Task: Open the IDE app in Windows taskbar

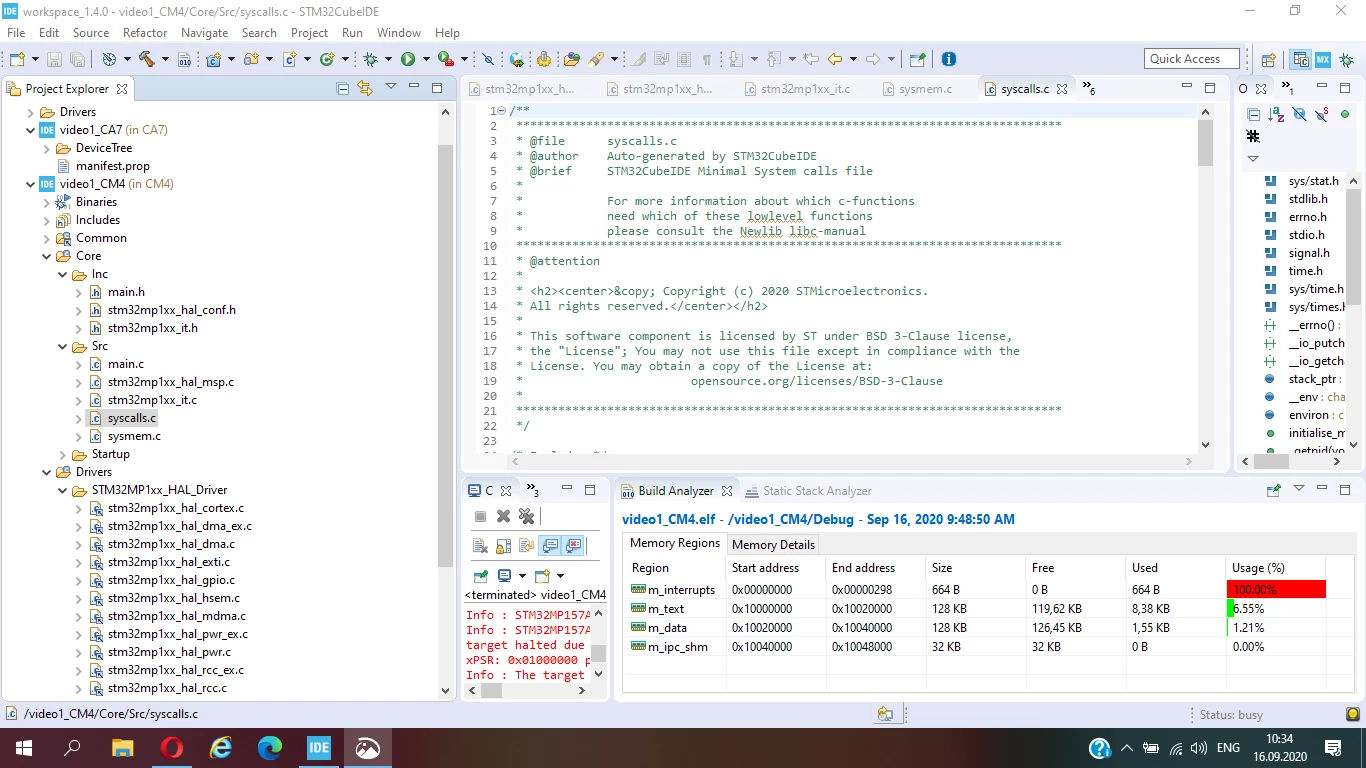Action: pyautogui.click(x=319, y=747)
